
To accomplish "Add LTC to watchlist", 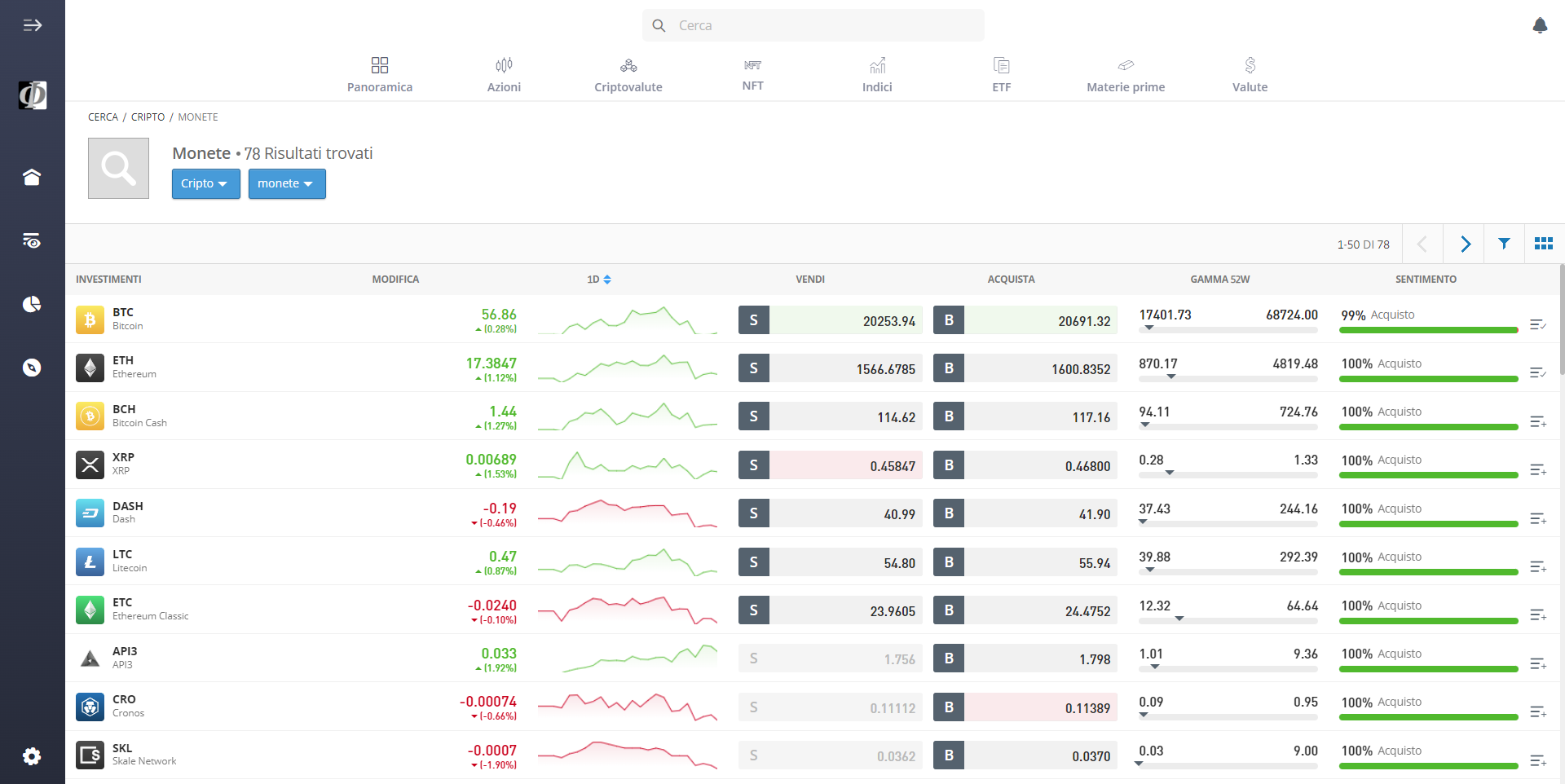I will point(1538,566).
